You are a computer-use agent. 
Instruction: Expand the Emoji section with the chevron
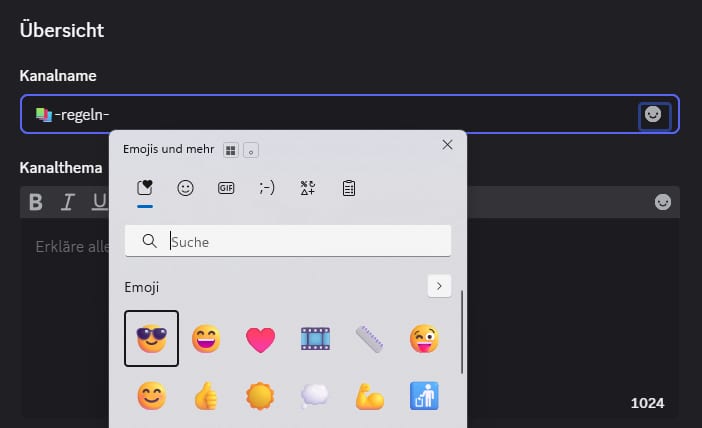pyautogui.click(x=439, y=286)
